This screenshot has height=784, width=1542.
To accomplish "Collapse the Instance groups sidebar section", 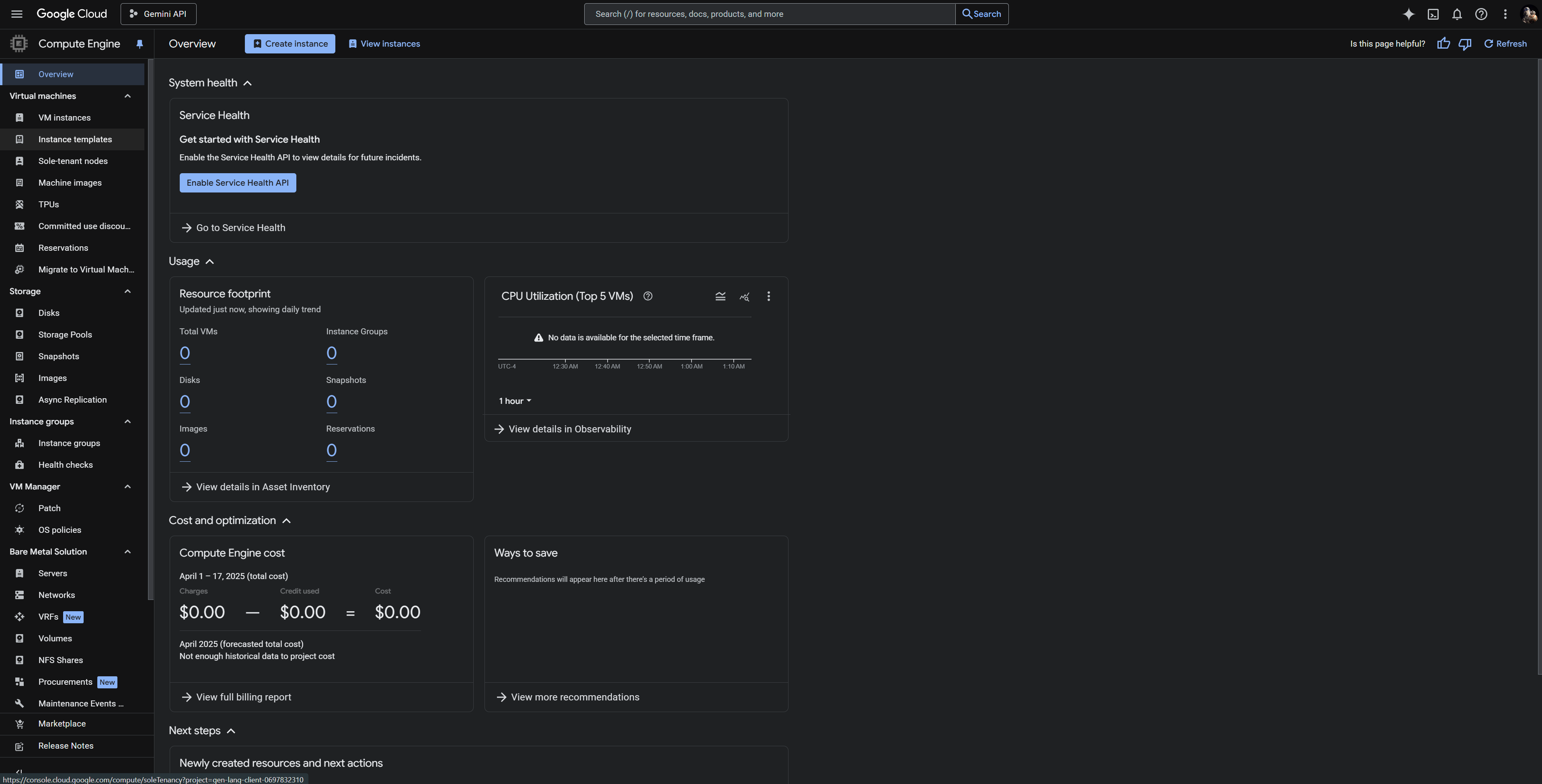I will 127,422.
